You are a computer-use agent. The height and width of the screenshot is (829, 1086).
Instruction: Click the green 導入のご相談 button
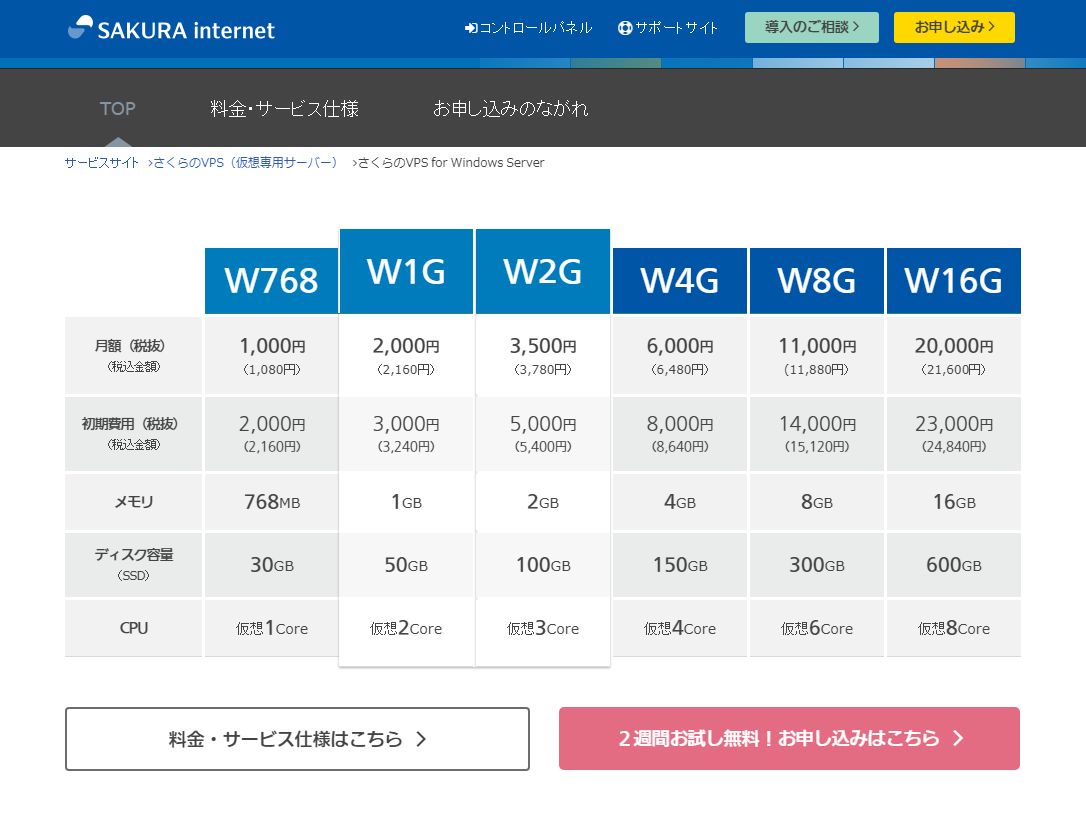(810, 27)
